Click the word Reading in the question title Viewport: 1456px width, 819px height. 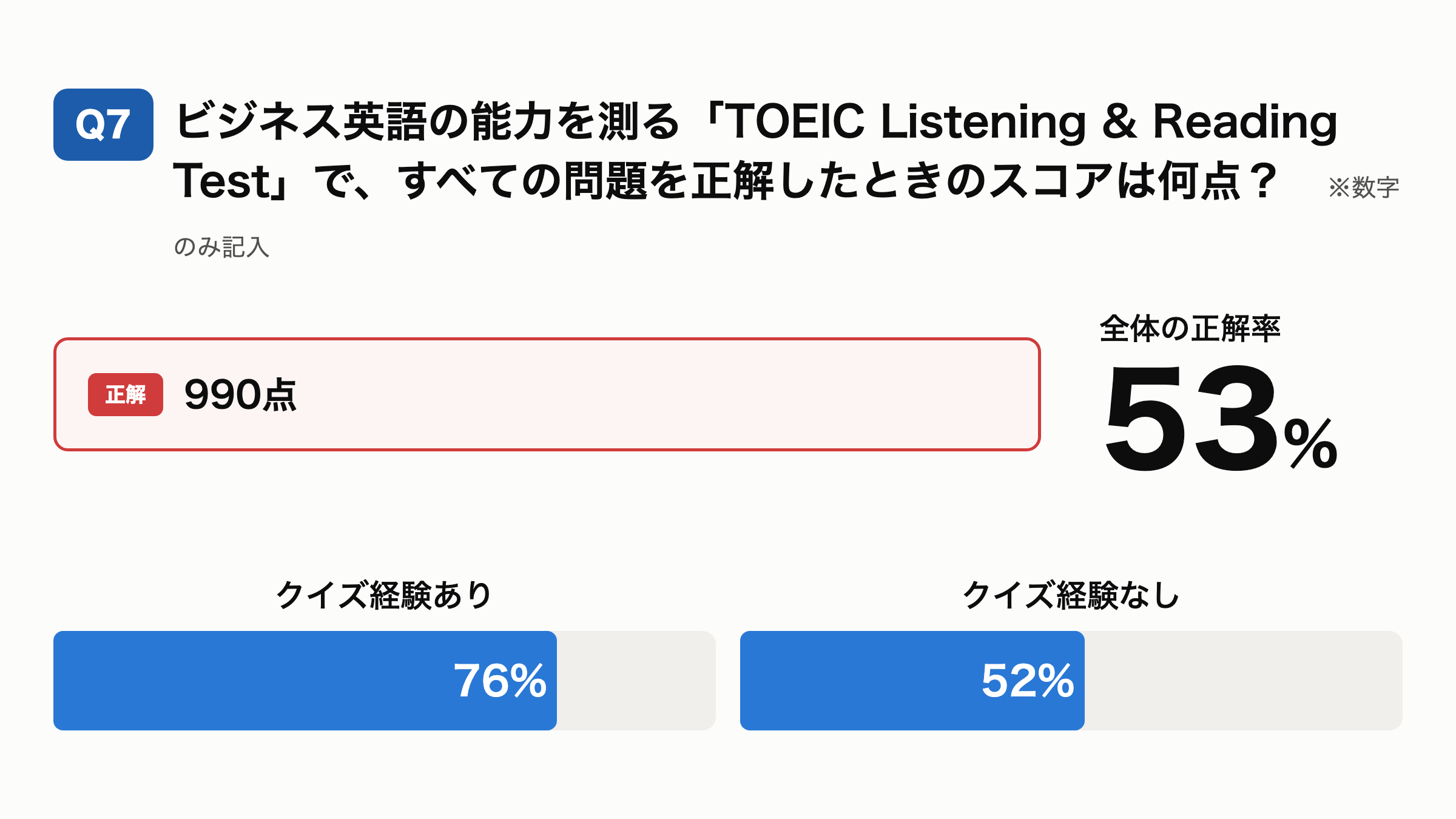click(x=1245, y=121)
